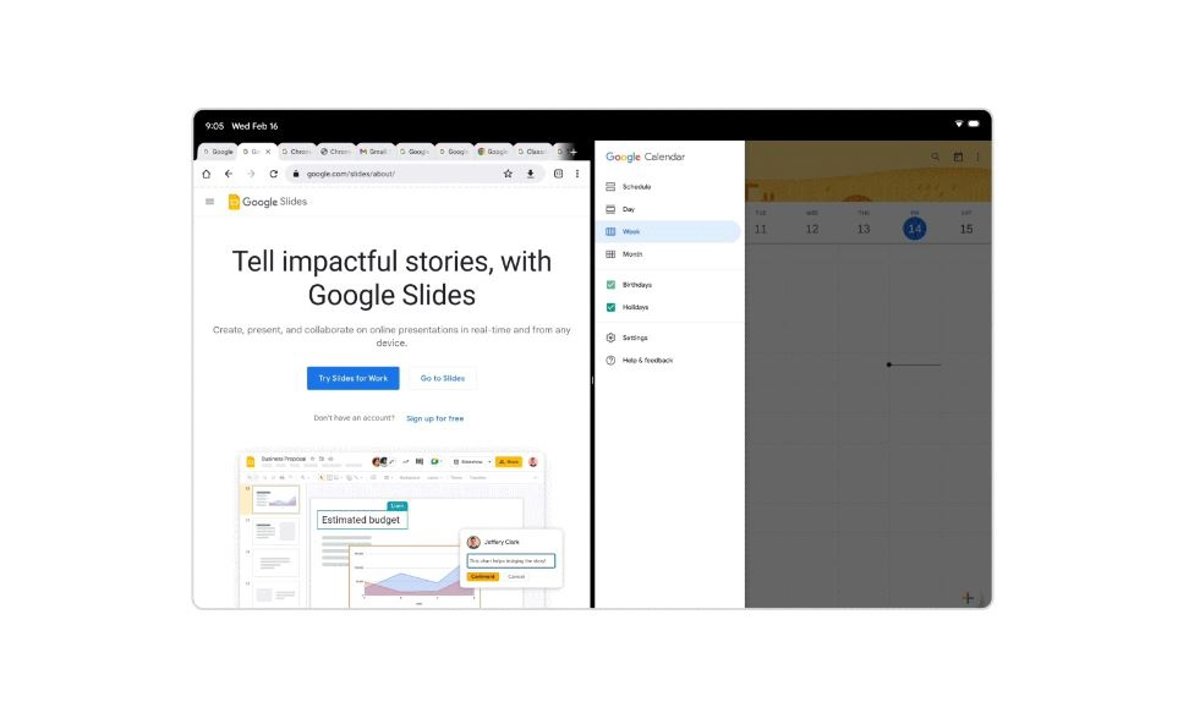Search in Google Calendar with the magnifier
This screenshot has height=724, width=1200.
[936, 157]
